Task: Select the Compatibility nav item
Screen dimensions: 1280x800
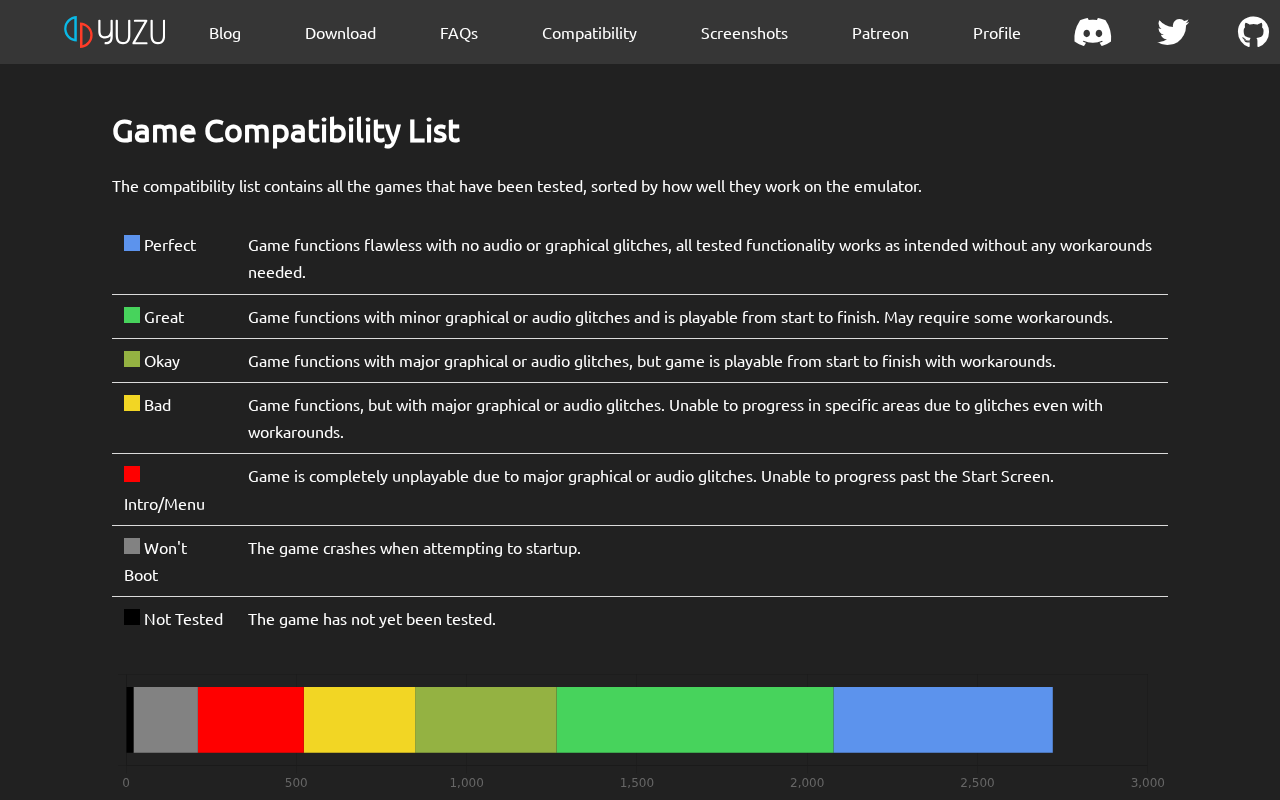Action: click(x=589, y=33)
